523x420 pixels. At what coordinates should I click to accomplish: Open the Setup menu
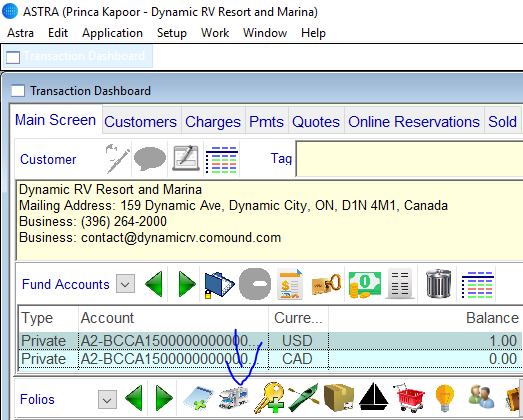click(172, 33)
